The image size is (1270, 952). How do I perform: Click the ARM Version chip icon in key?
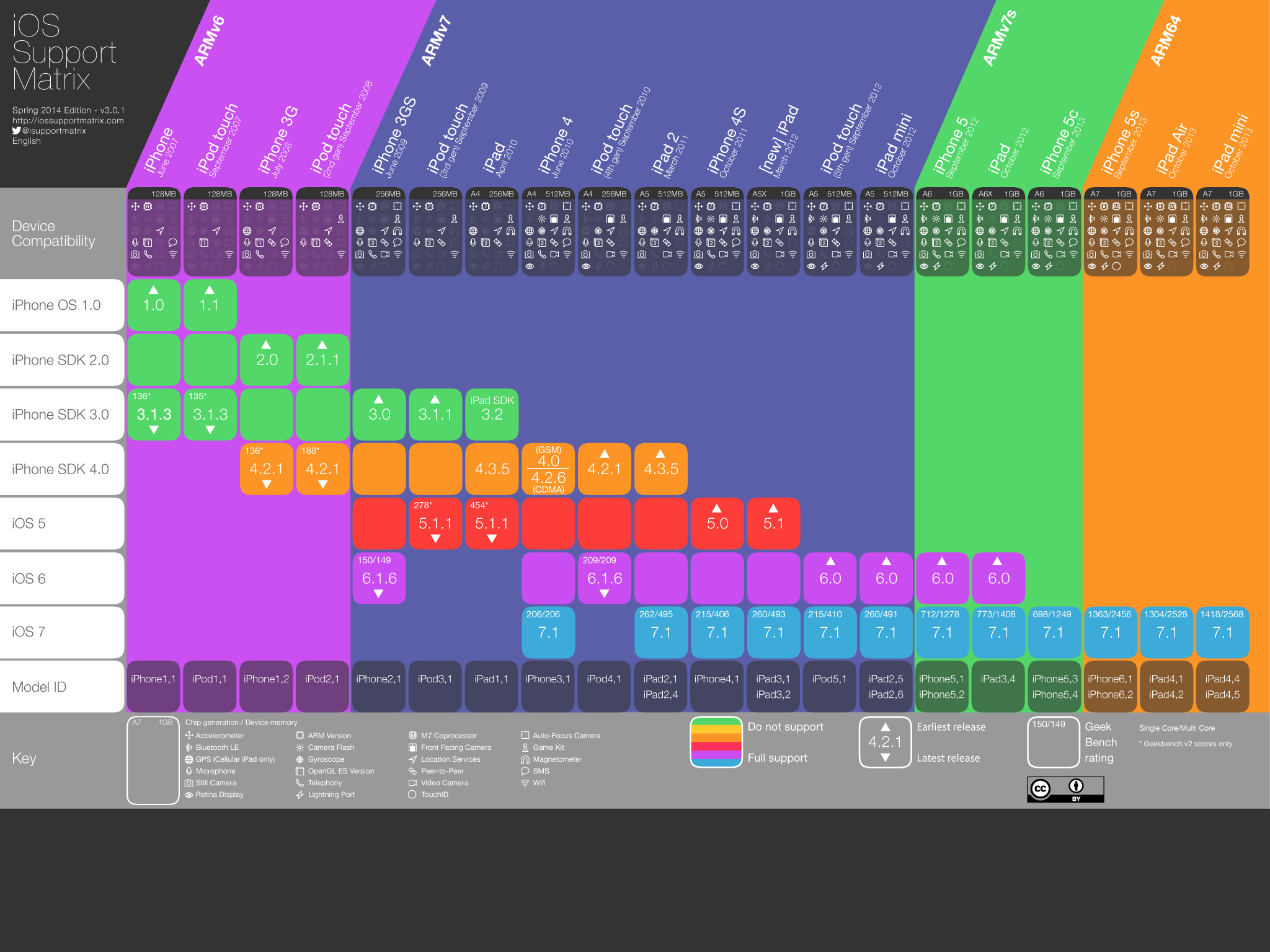pos(300,735)
